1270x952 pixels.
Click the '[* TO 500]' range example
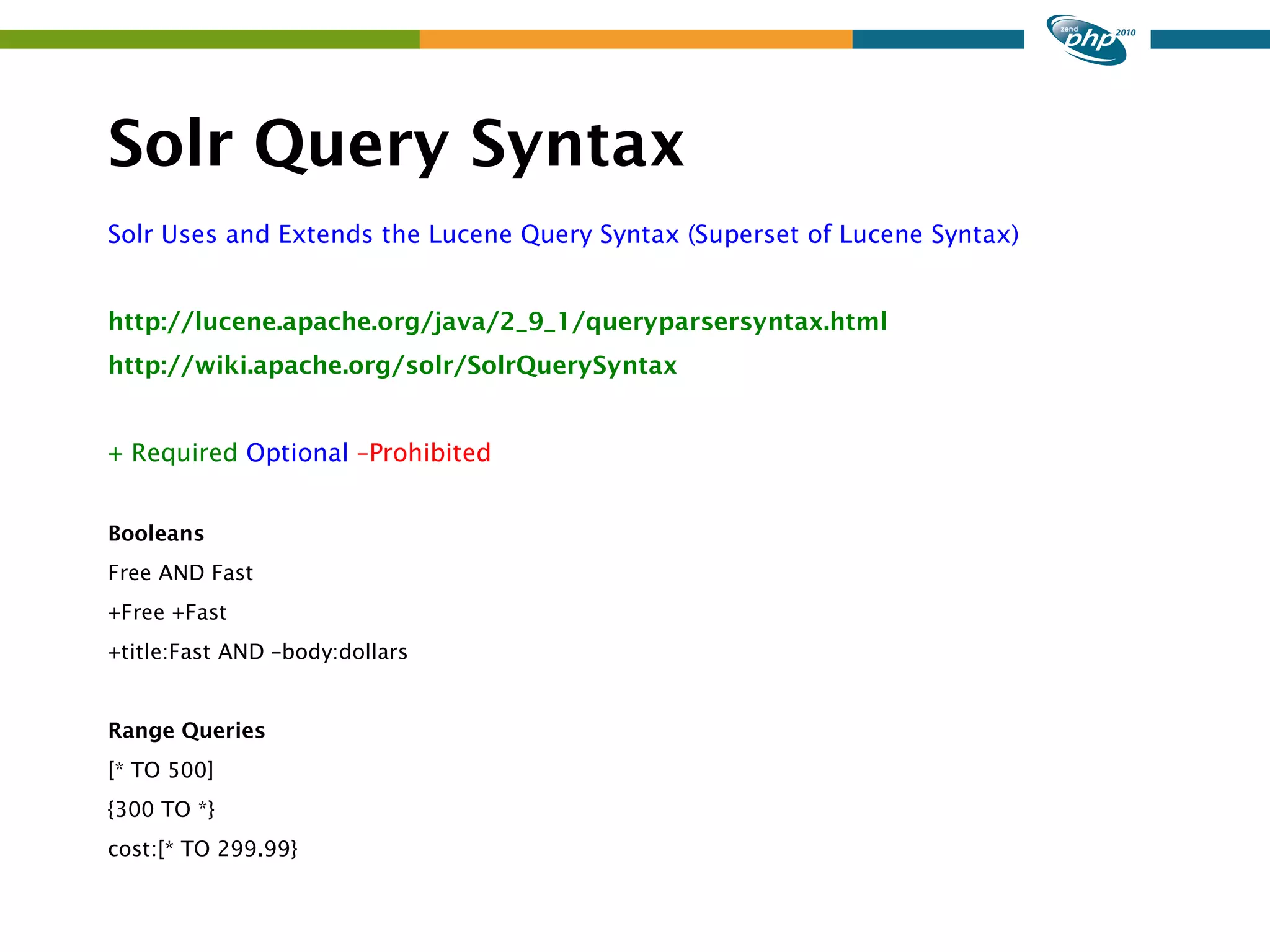[x=161, y=770]
